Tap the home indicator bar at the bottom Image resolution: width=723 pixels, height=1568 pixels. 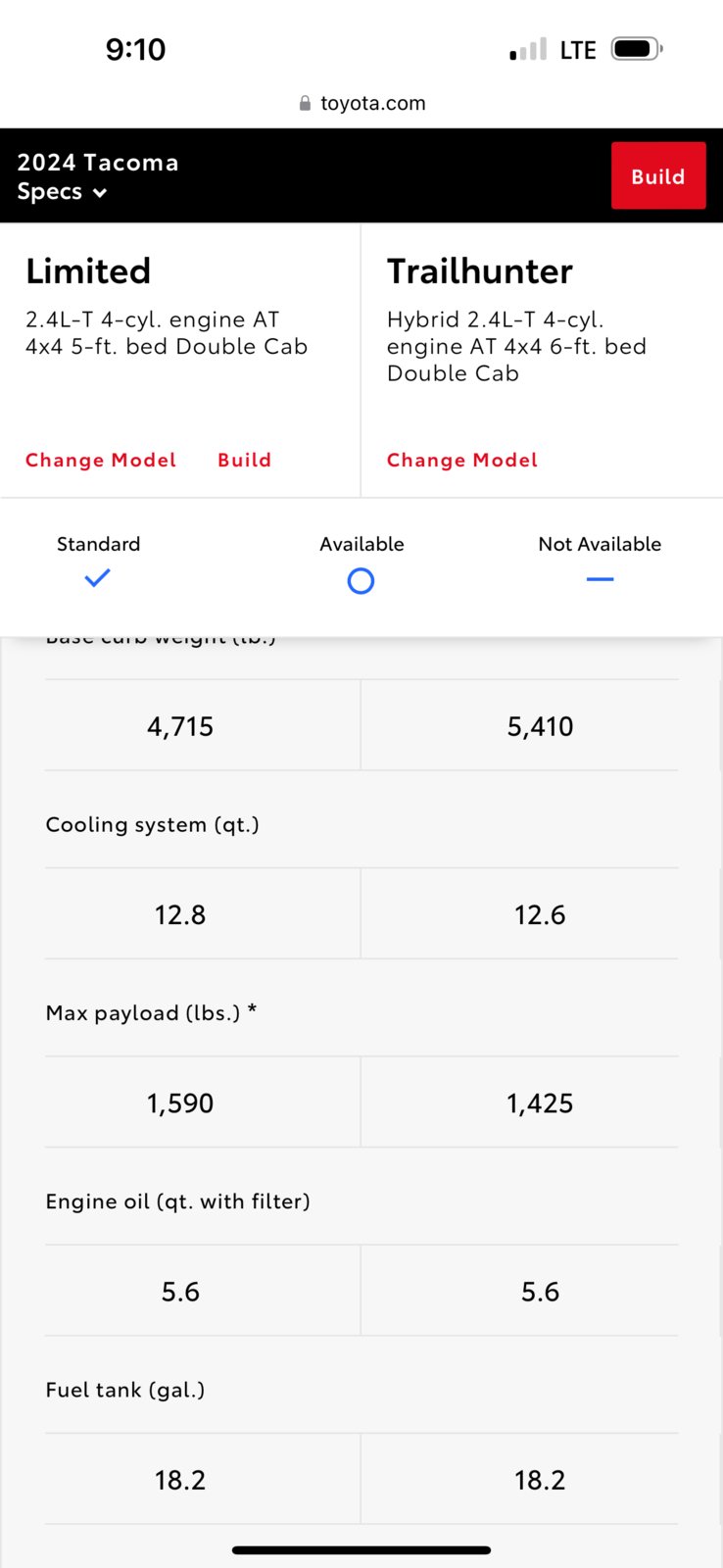pos(361,1550)
